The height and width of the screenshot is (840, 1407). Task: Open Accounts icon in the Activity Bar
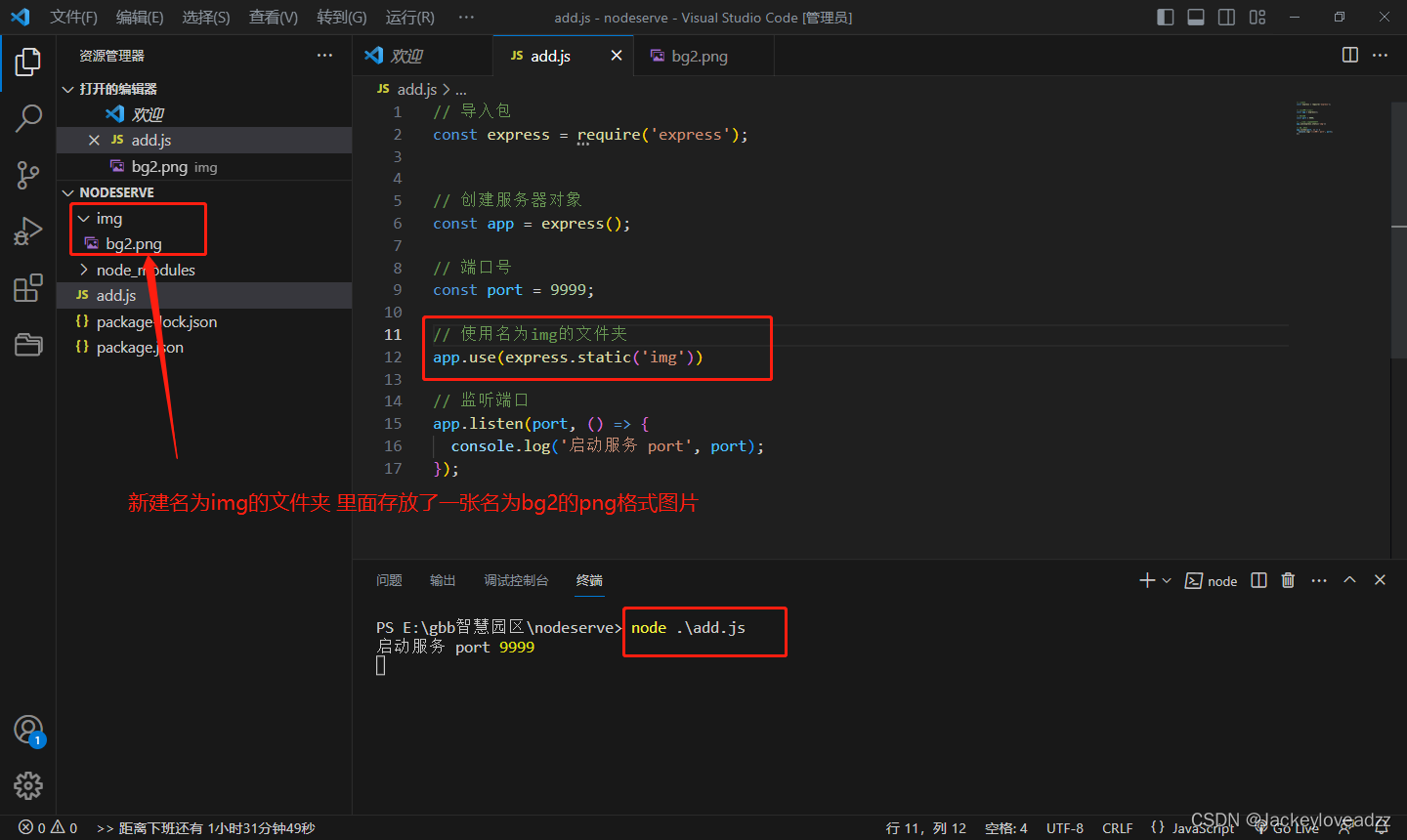pos(27,730)
